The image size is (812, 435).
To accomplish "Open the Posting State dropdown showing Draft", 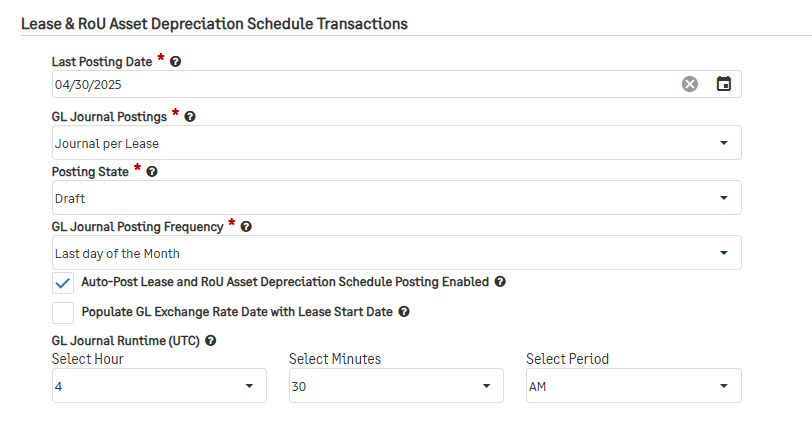I will tap(397, 198).
